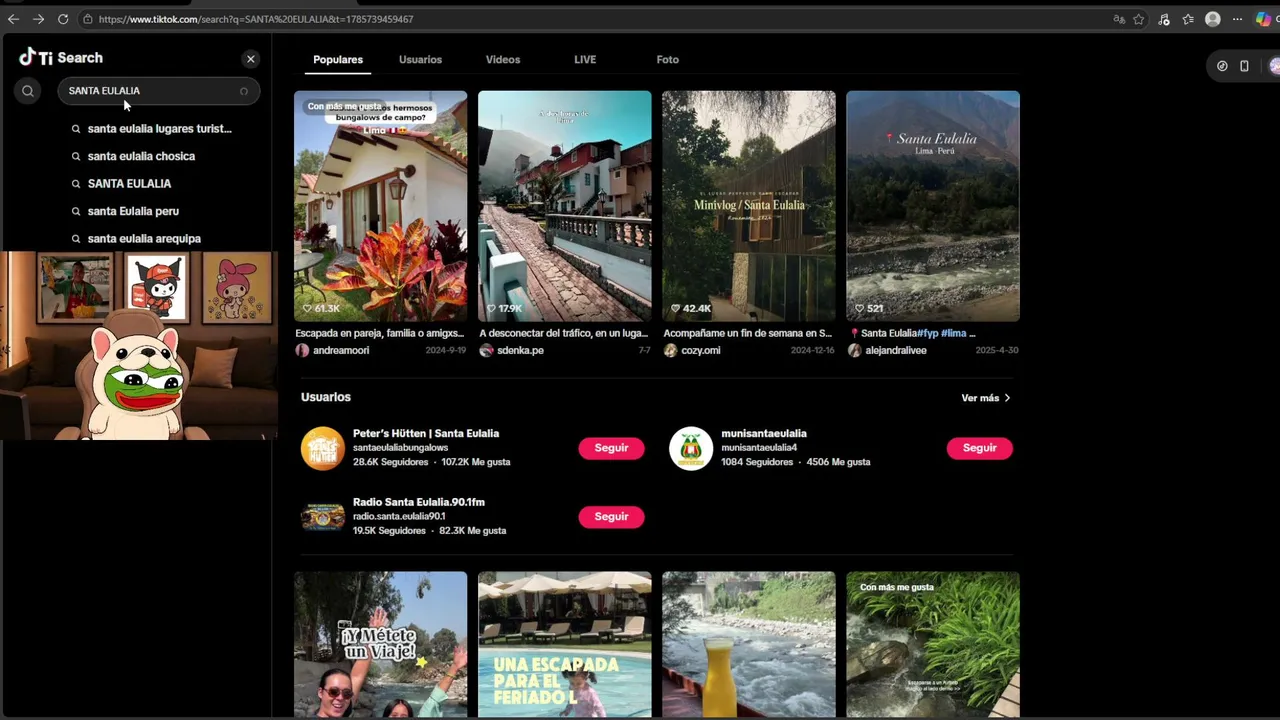The image size is (1280, 720).
Task: Click the round magnifier search button
Action: (28, 91)
